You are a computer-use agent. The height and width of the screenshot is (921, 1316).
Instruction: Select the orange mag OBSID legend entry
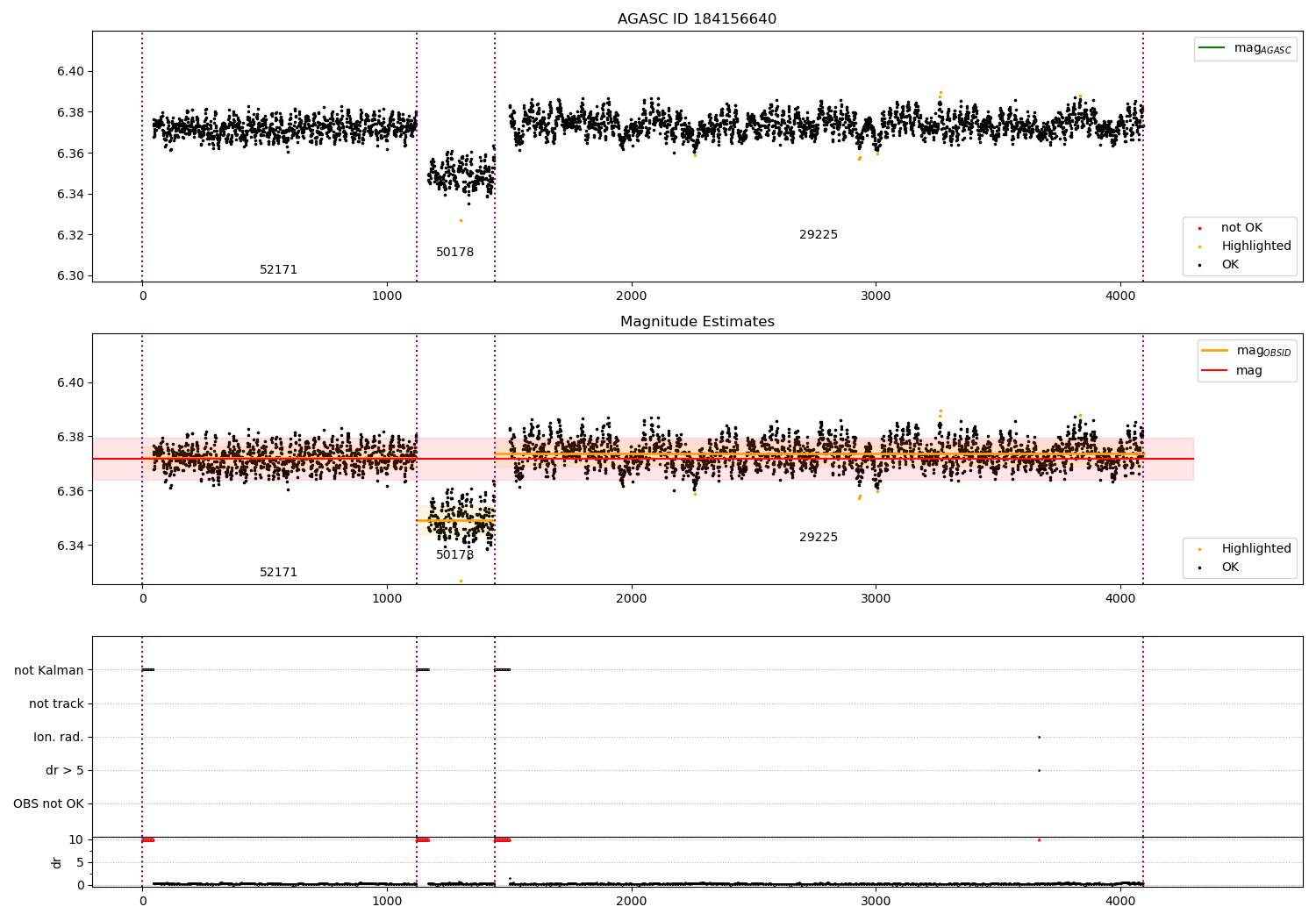(1247, 351)
